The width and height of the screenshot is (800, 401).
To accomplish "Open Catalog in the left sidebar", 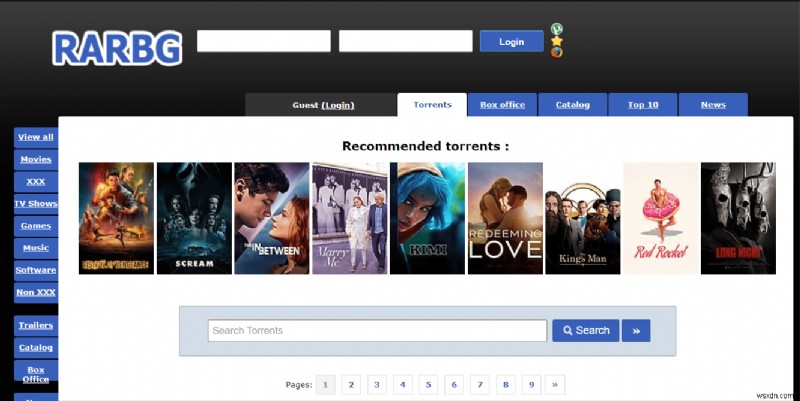I will point(36,348).
